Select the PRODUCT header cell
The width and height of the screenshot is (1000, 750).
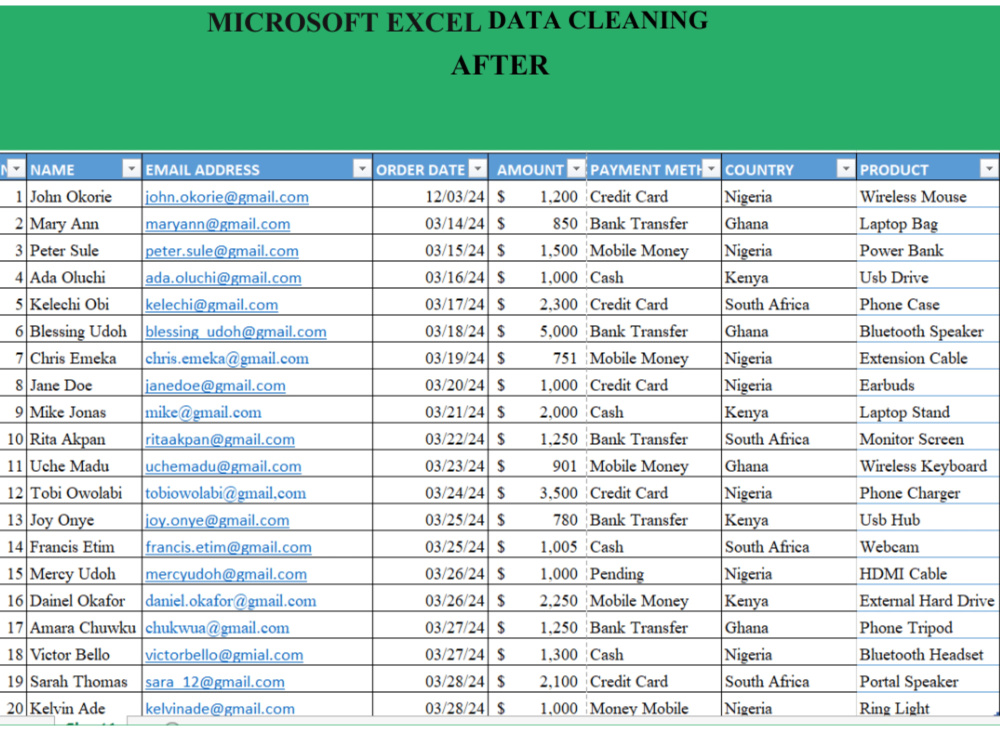pyautogui.click(x=928, y=169)
